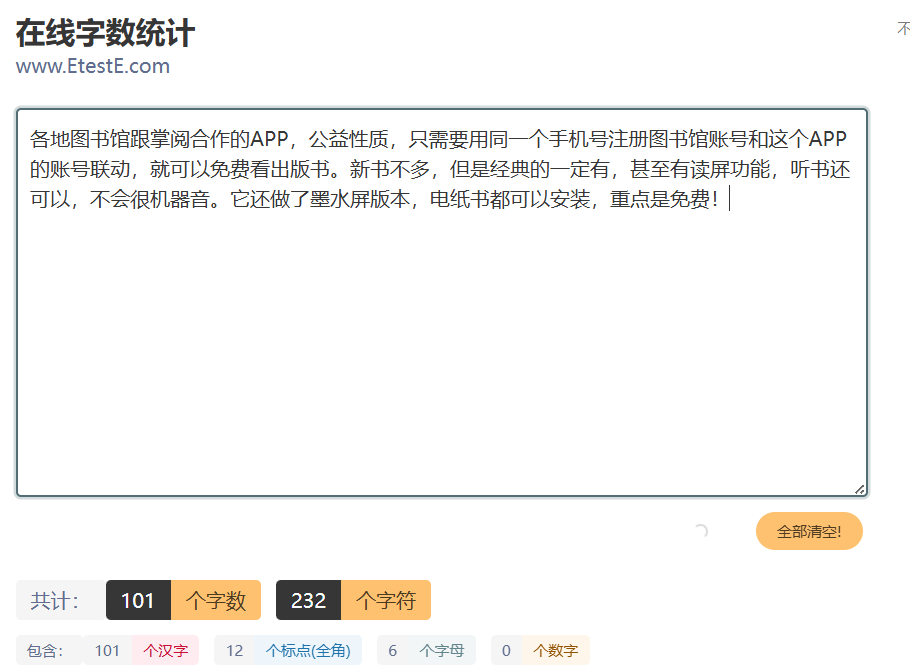Image resolution: width=910 pixels, height=666 pixels.
Task: Click the 个字母 badge
Action: [442, 650]
